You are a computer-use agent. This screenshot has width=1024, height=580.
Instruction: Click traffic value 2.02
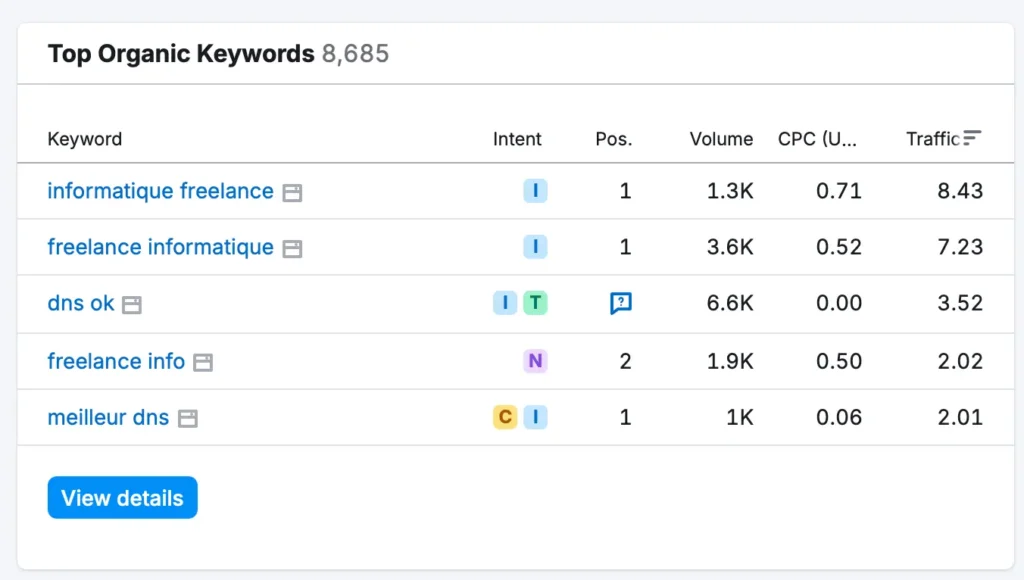(x=960, y=361)
